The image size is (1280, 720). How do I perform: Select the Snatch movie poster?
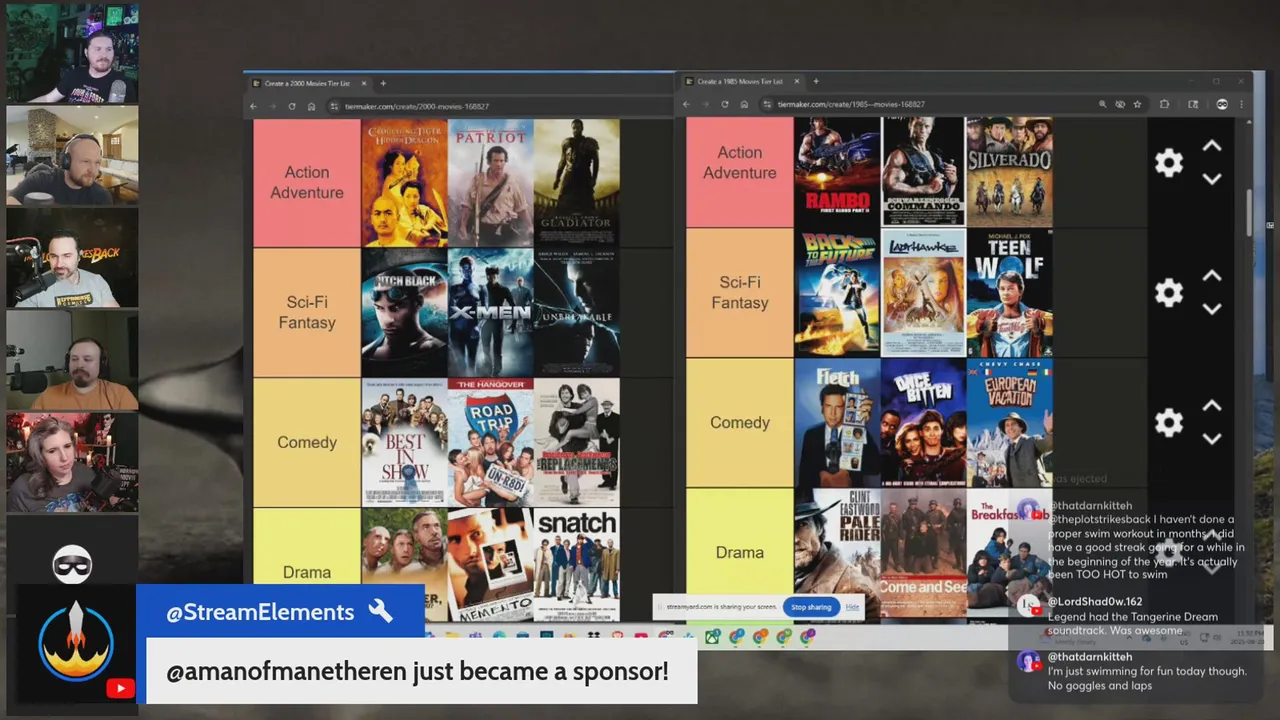coord(576,565)
